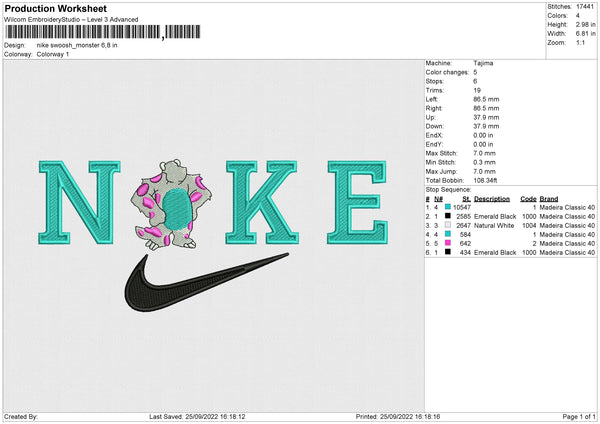Click "Wilcom EmbroideryStudio – Level 3 Advanced" text
This screenshot has width=600, height=424.
(71, 20)
